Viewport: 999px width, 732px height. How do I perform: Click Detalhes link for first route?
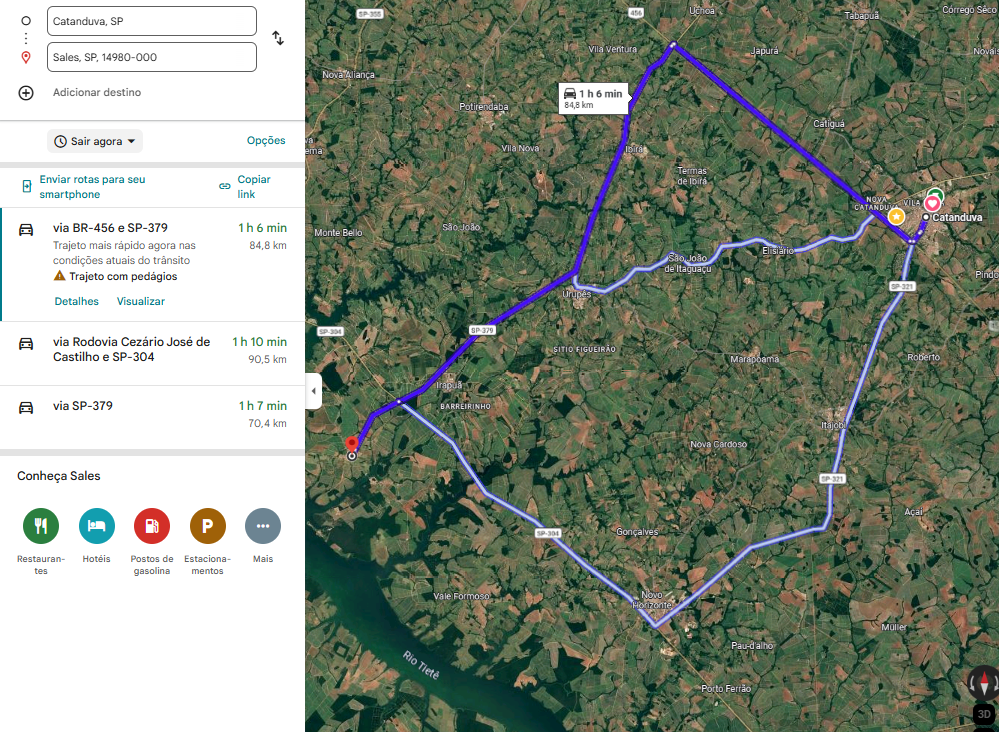pyautogui.click(x=76, y=301)
